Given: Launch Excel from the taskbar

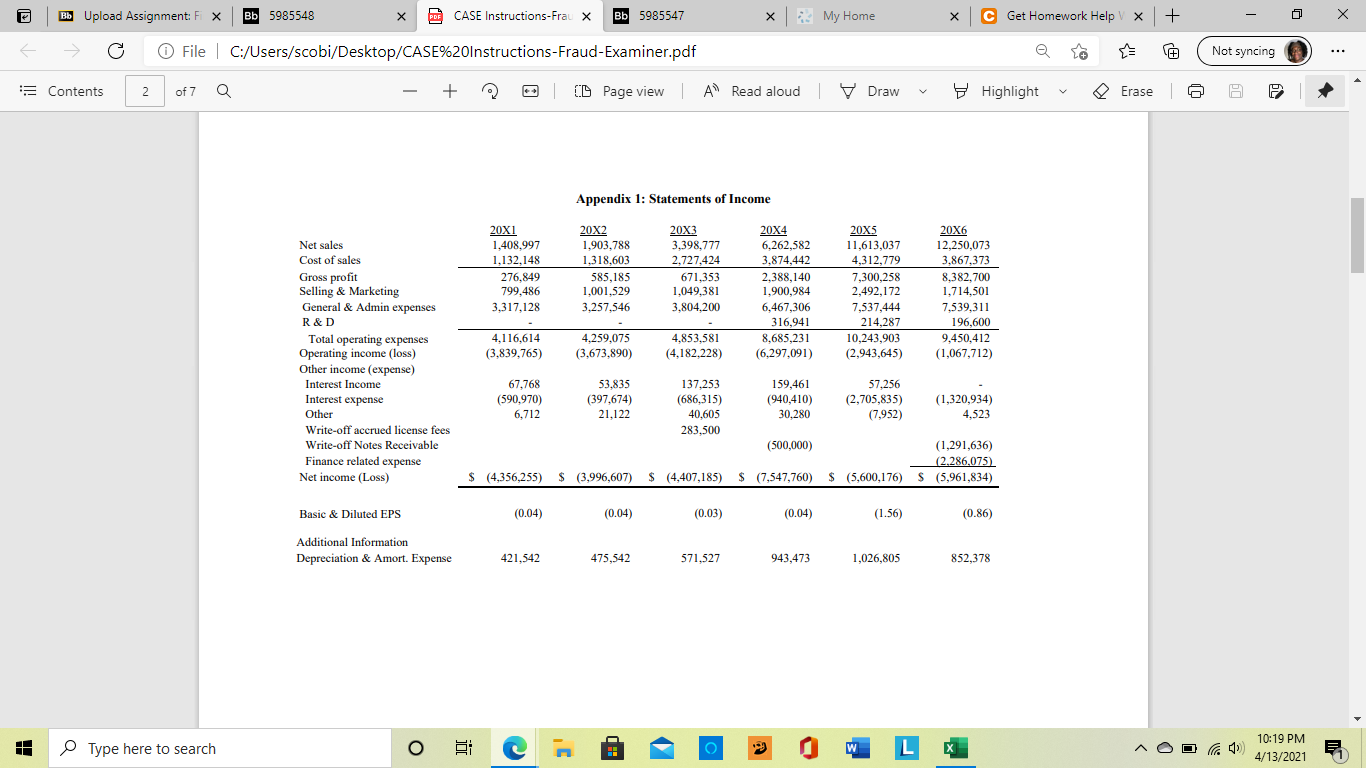Looking at the screenshot, I should click(955, 747).
